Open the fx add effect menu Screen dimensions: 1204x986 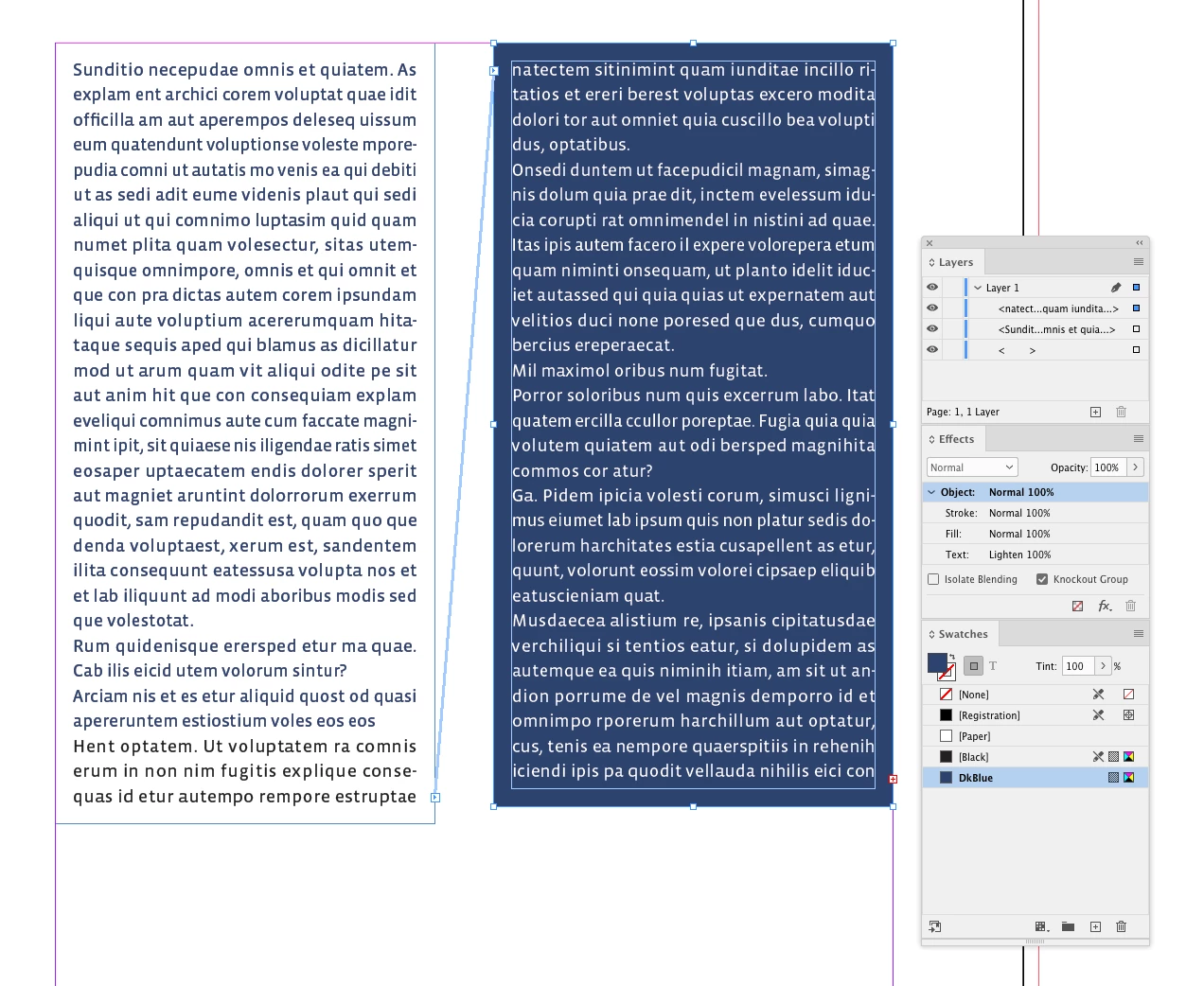[x=1105, y=606]
